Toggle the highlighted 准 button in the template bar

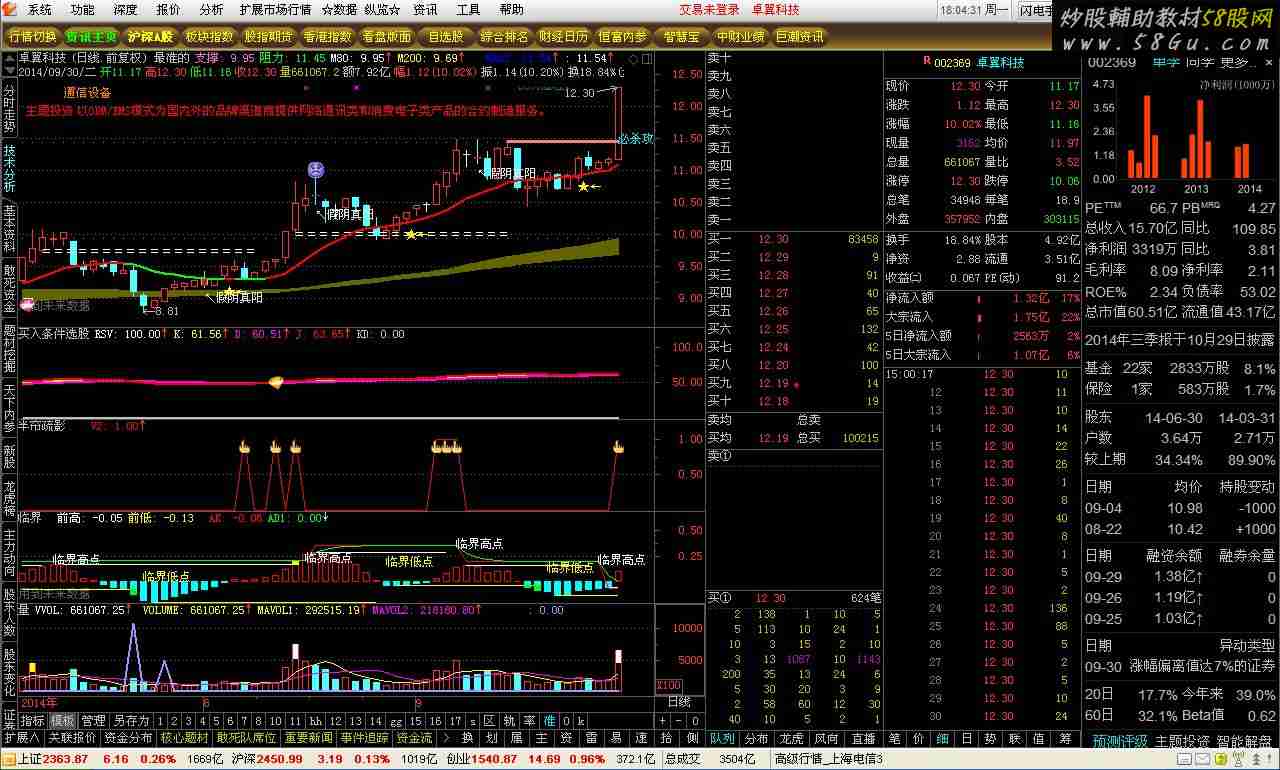click(x=549, y=720)
